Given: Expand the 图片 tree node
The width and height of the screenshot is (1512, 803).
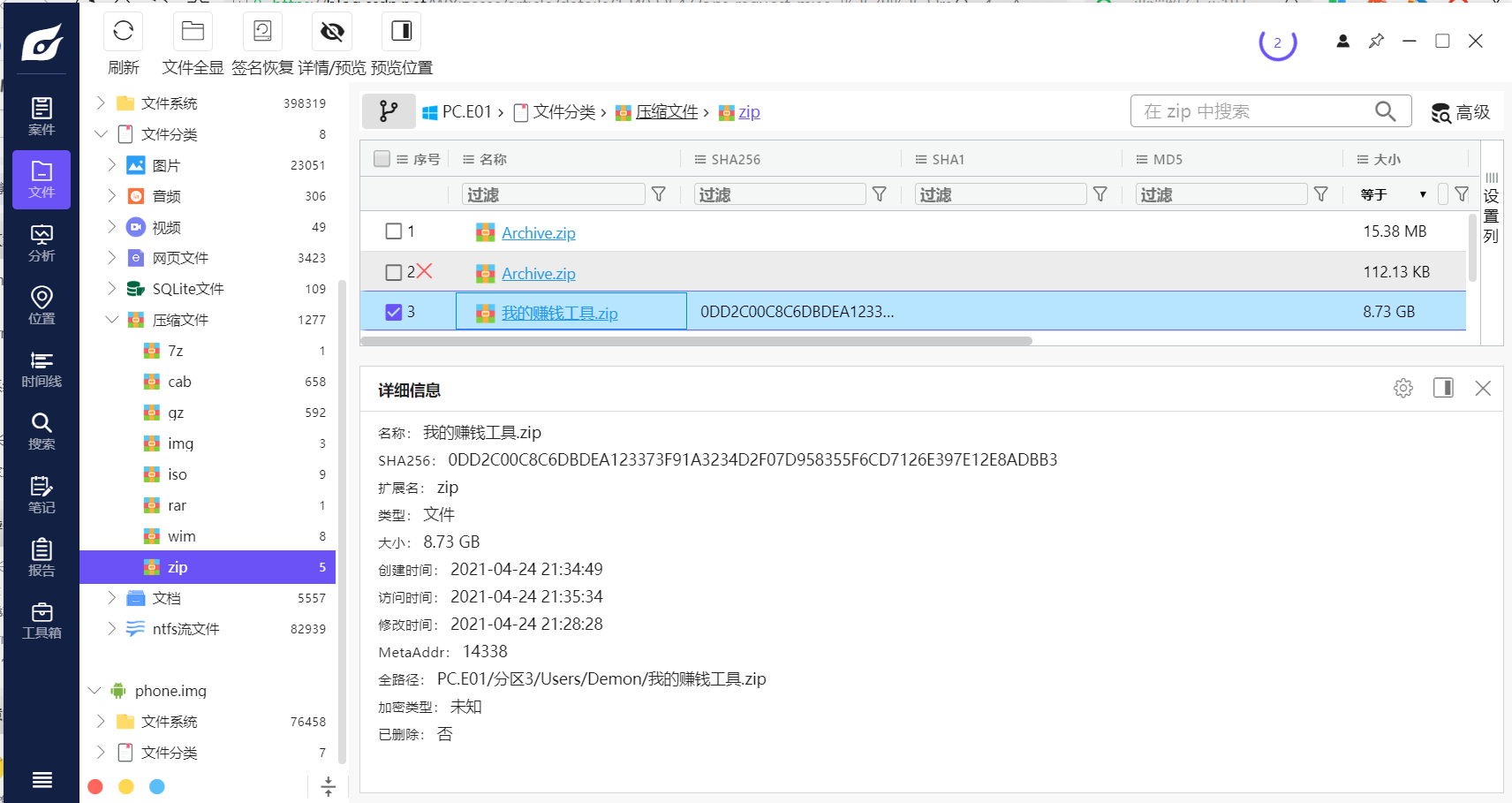Looking at the screenshot, I should click(x=111, y=165).
